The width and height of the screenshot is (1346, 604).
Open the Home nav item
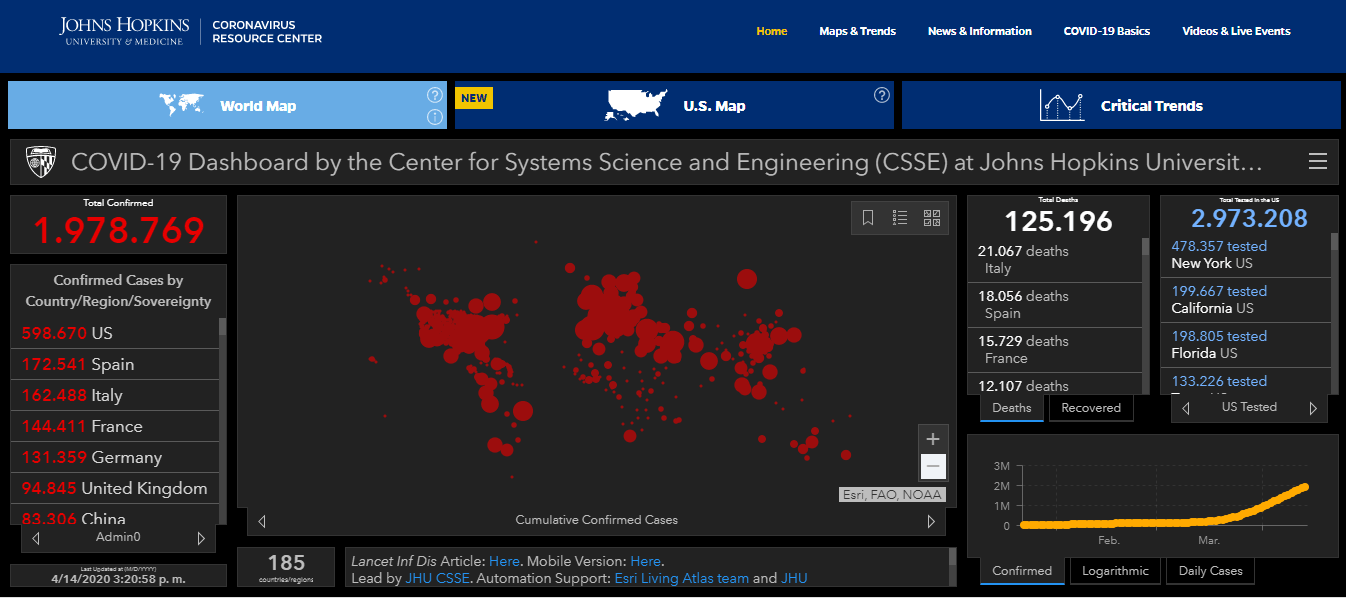click(772, 31)
